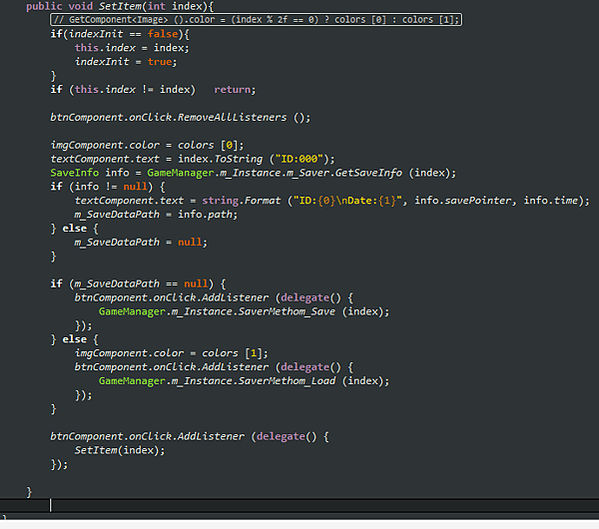The image size is (599, 529).
Task: Click the first delegate keyword
Action: (305, 298)
